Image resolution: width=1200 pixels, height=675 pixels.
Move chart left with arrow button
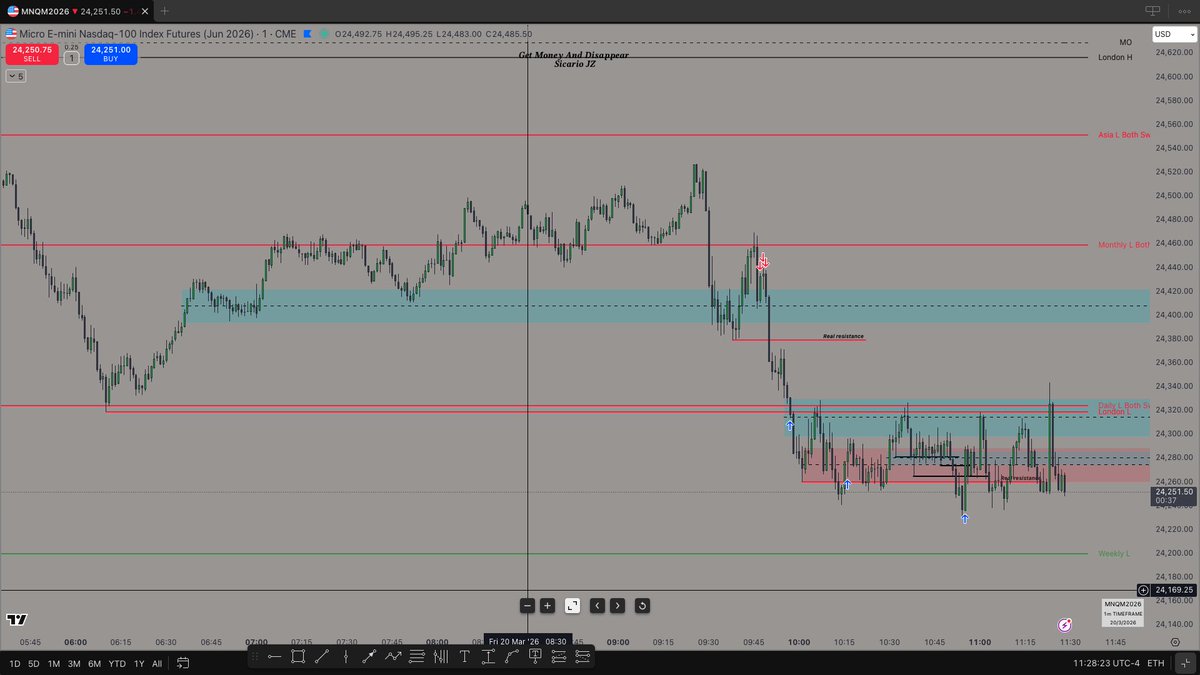tap(597, 605)
